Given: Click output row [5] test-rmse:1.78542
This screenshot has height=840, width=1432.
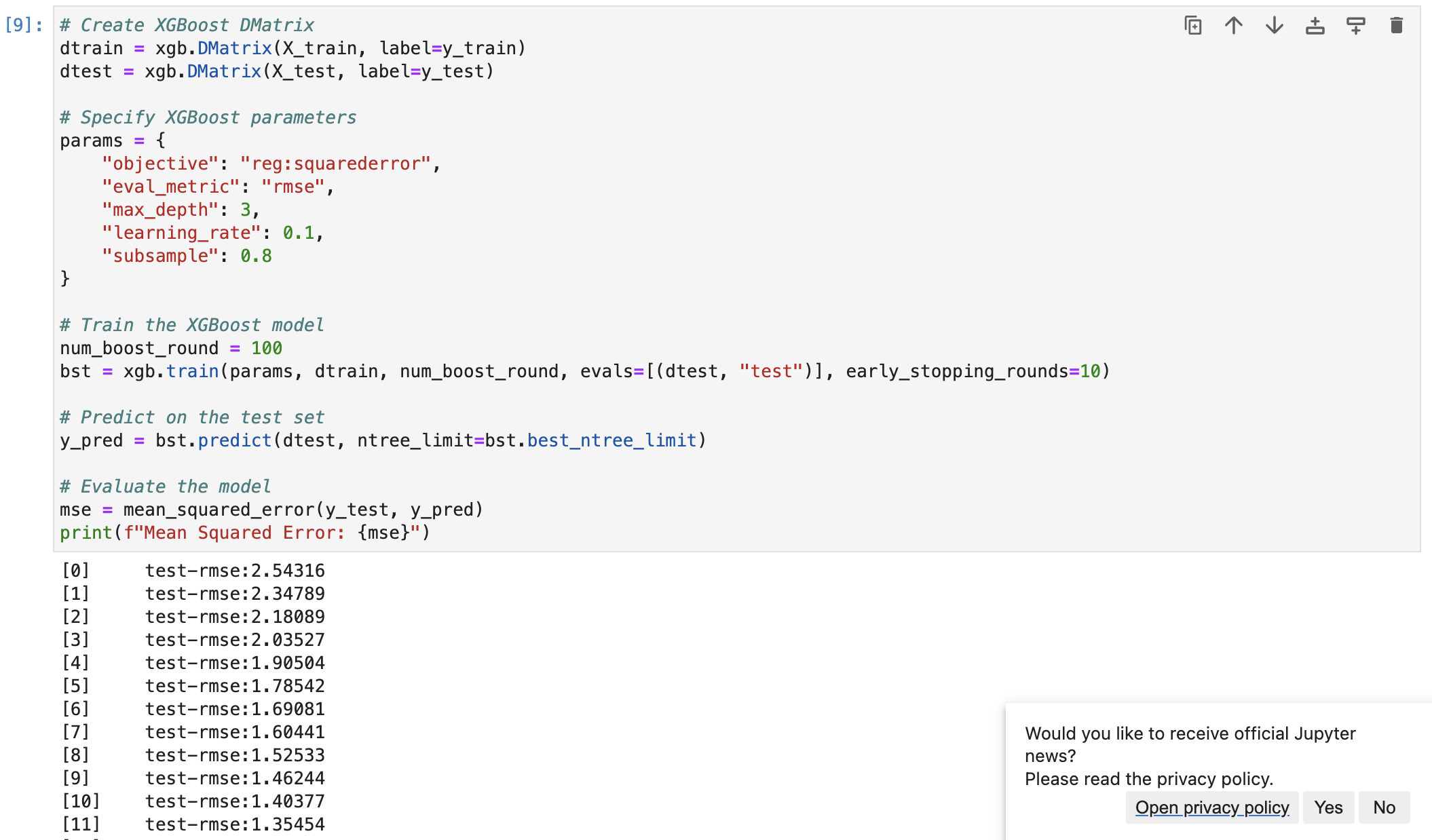Looking at the screenshot, I should pyautogui.click(x=193, y=686).
